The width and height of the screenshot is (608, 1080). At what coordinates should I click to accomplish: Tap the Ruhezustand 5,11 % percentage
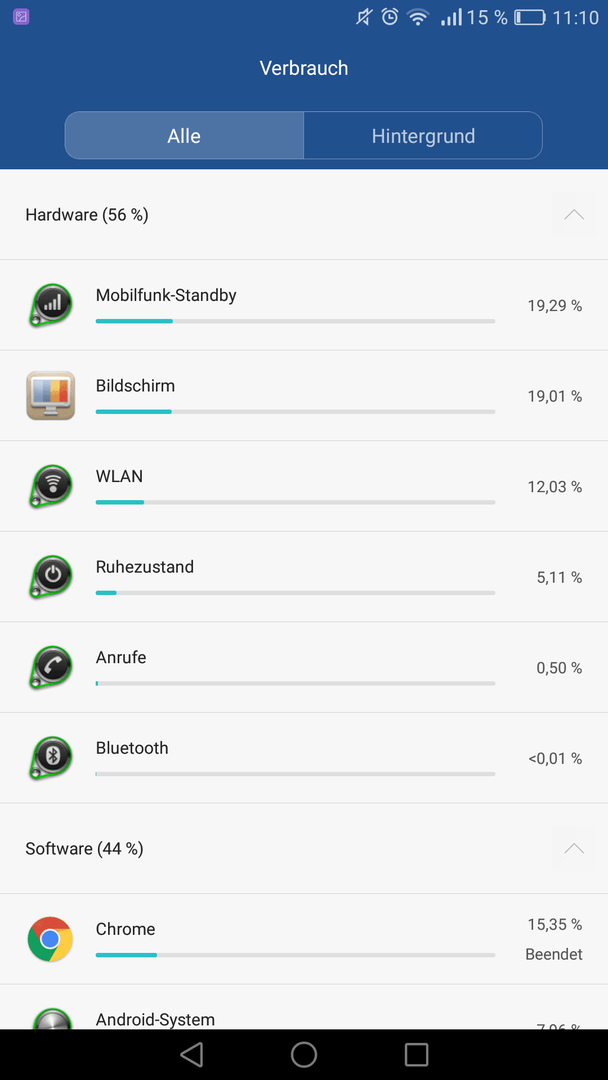pos(559,577)
